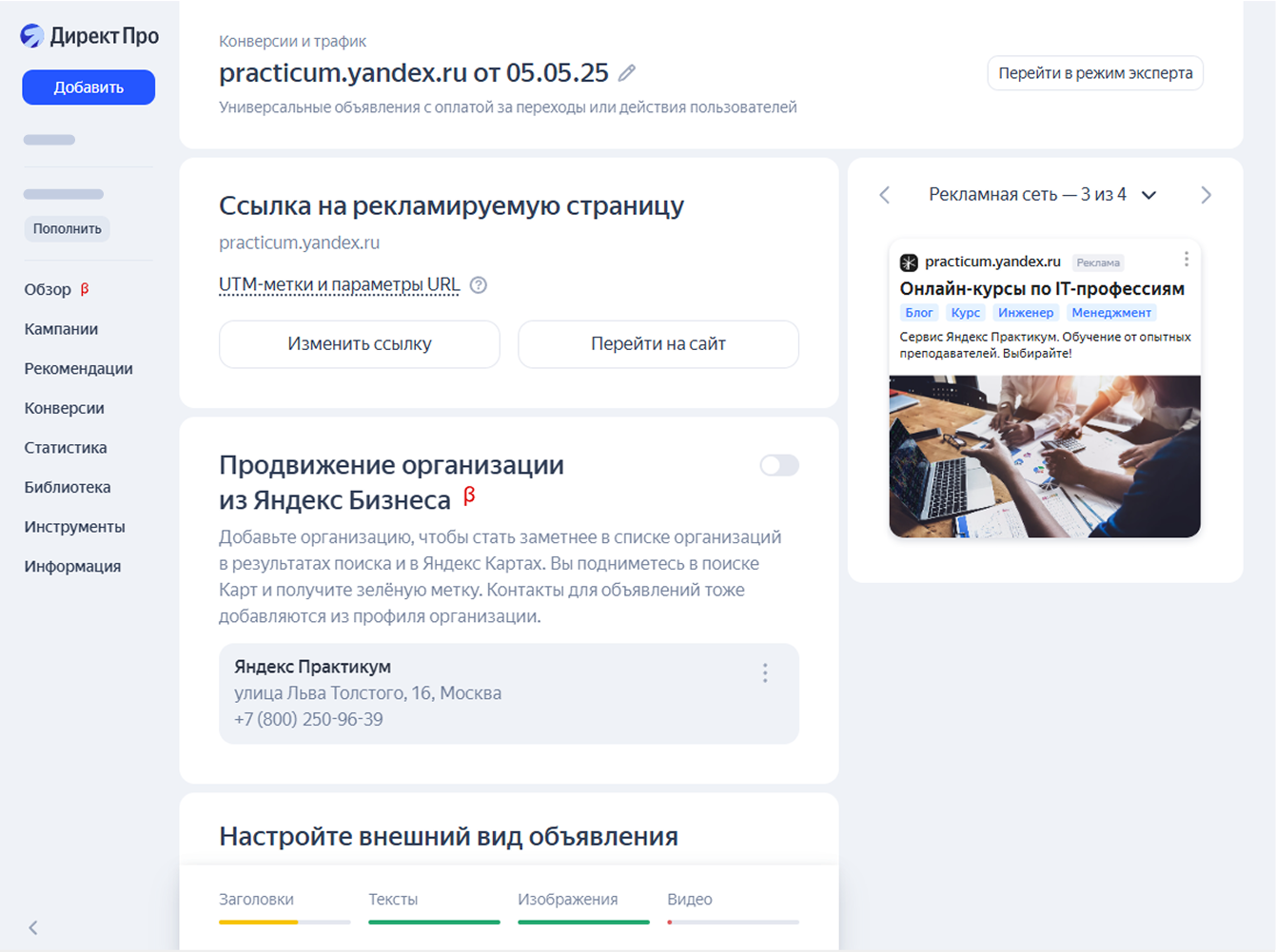Click the Реклама badge in preview
Viewport: 1276px width, 952px height.
1098,262
